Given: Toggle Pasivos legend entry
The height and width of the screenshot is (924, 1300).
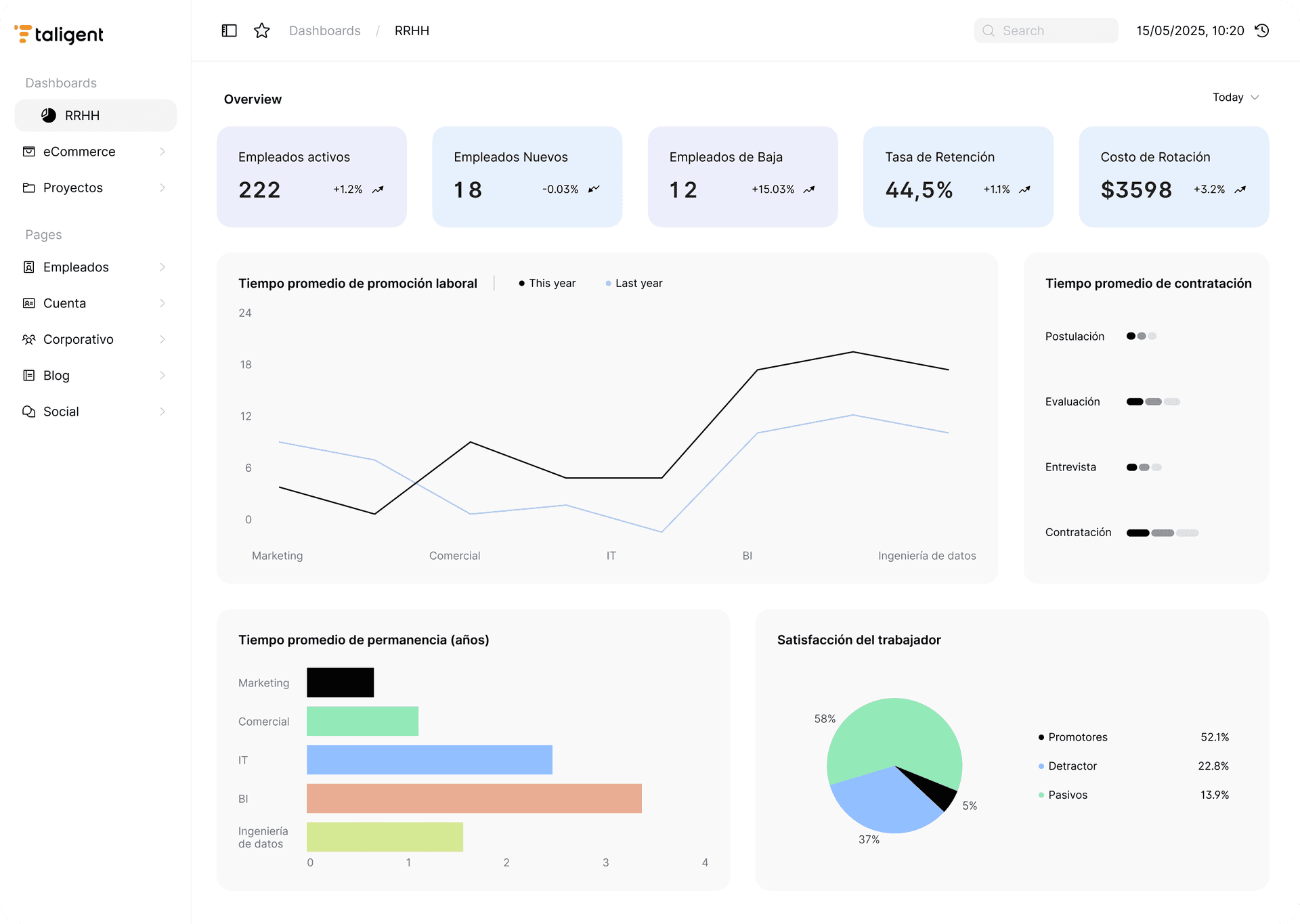Looking at the screenshot, I should tap(1063, 795).
